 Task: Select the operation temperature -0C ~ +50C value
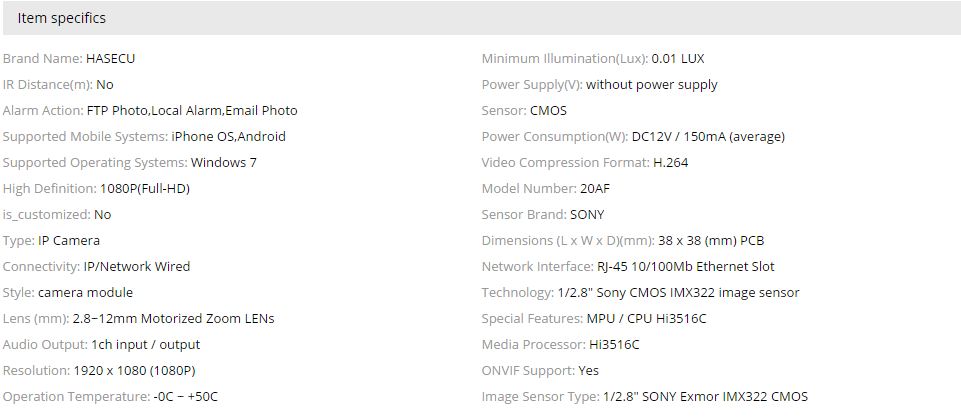click(x=184, y=397)
